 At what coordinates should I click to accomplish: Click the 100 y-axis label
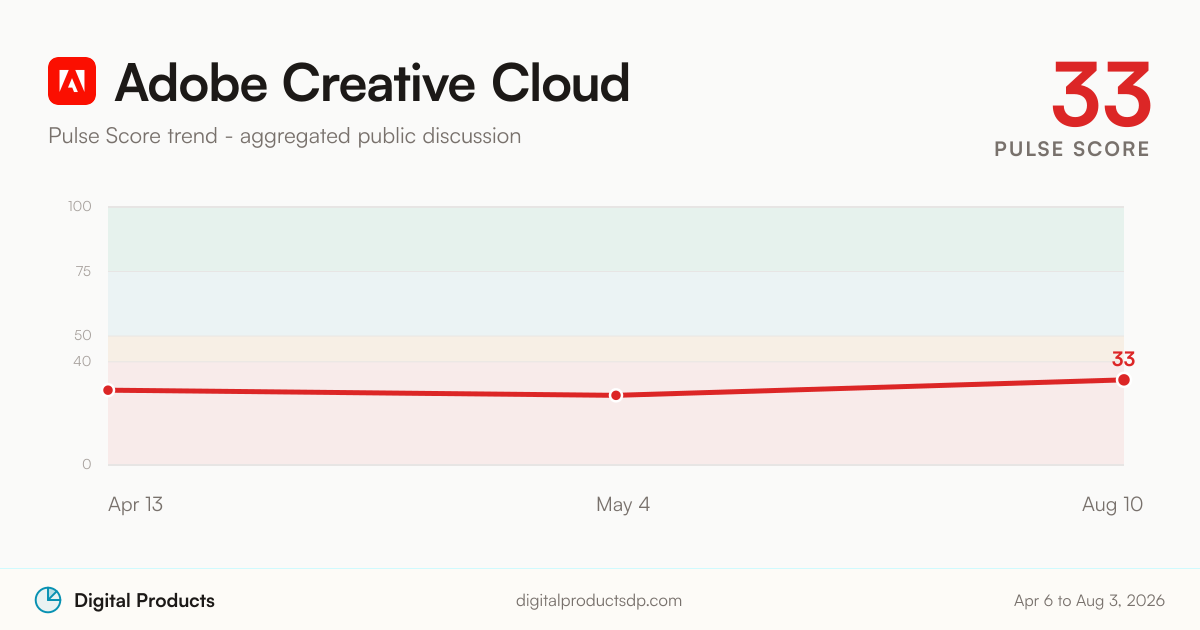(x=80, y=207)
